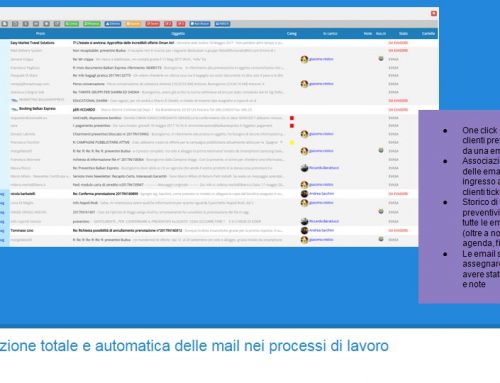Click red category square on UniCredit row
This screenshot has height=383, width=500.
point(292,118)
